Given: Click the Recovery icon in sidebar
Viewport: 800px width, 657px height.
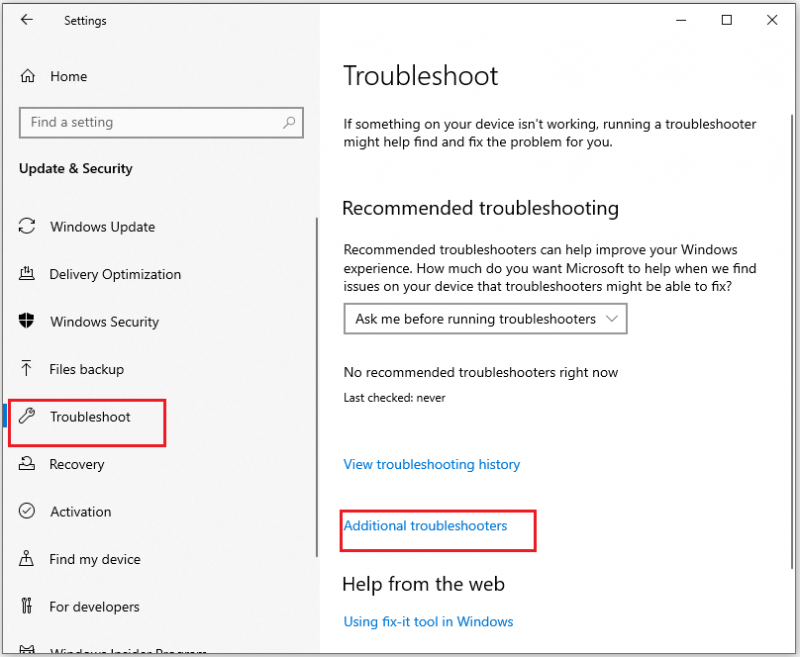Looking at the screenshot, I should 27,463.
